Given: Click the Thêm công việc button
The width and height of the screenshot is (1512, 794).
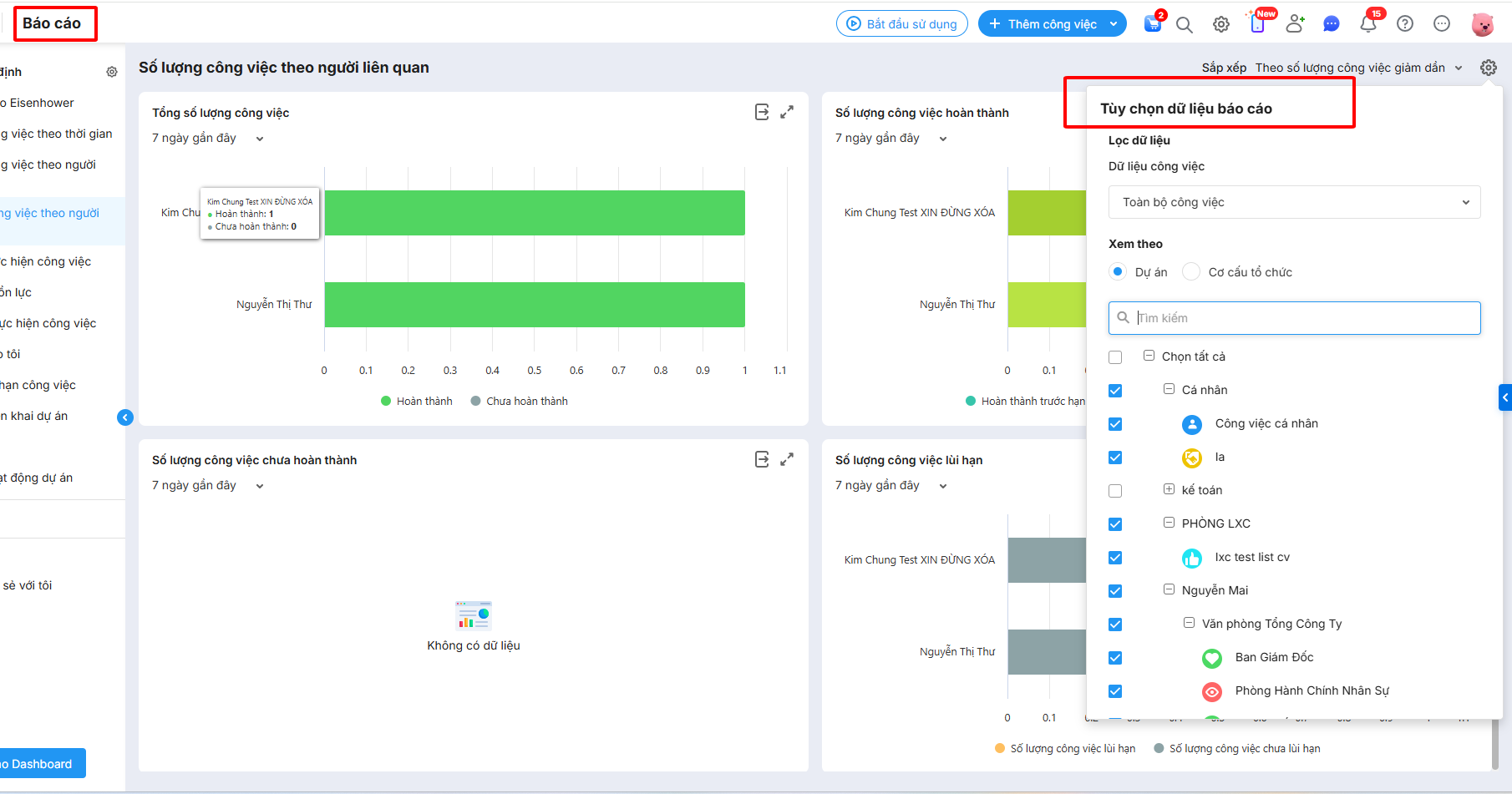Looking at the screenshot, I should click(x=1051, y=24).
